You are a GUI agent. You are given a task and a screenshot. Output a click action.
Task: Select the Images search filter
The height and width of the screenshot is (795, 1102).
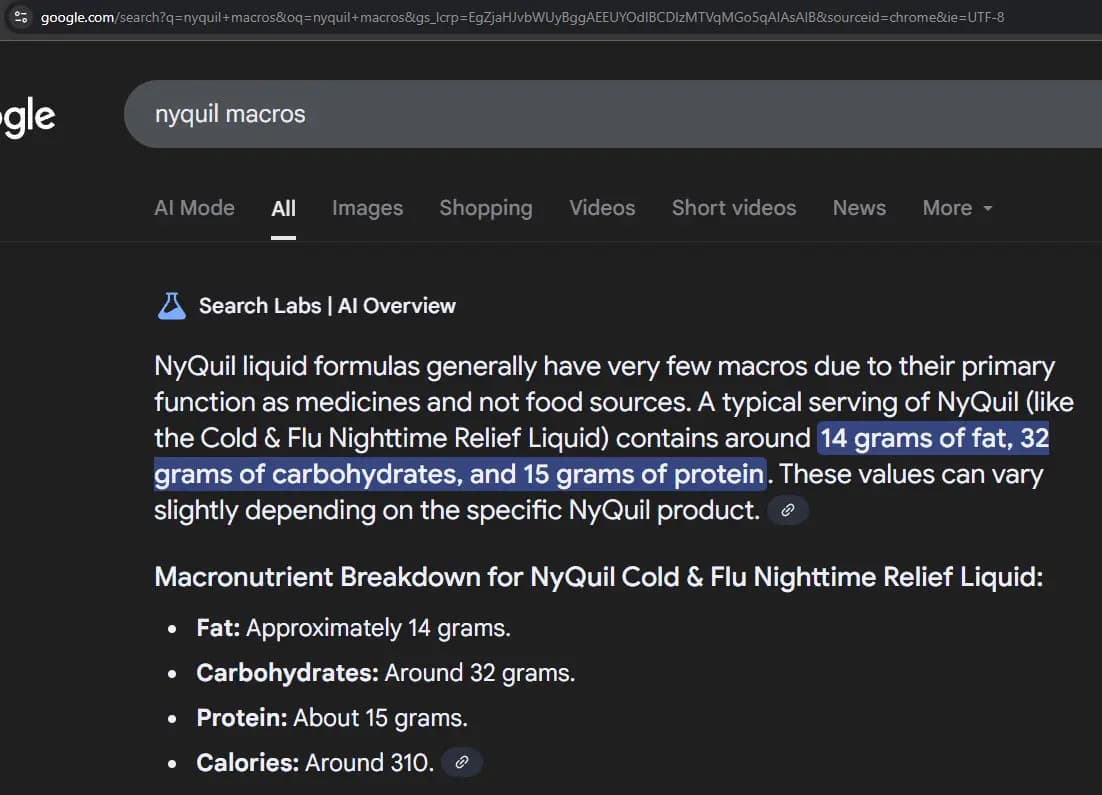pyautogui.click(x=367, y=208)
